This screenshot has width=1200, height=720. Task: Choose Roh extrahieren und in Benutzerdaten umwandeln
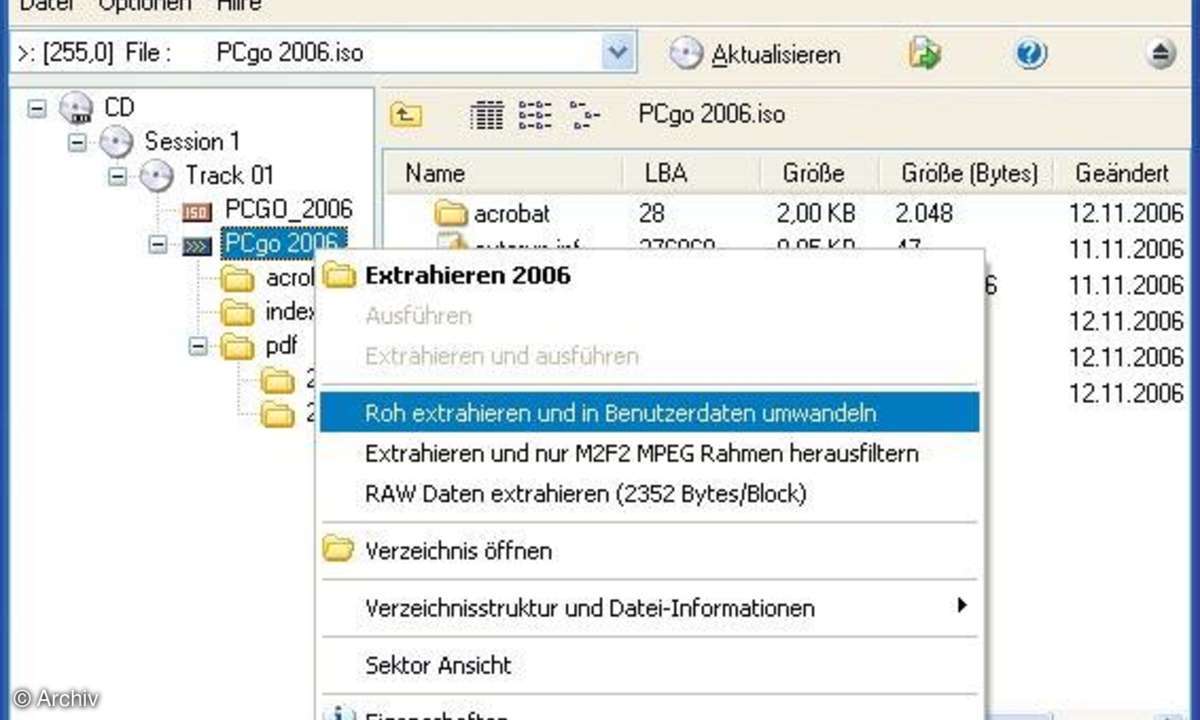click(648, 412)
